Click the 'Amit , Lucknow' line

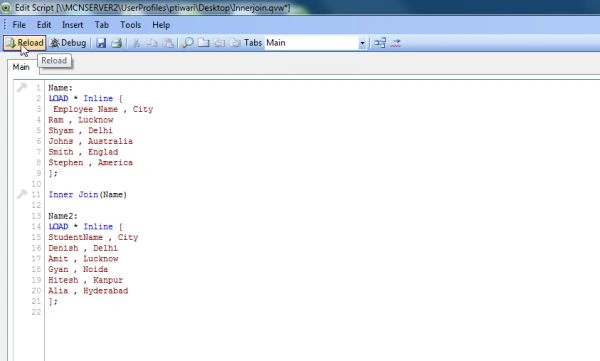[83, 259]
